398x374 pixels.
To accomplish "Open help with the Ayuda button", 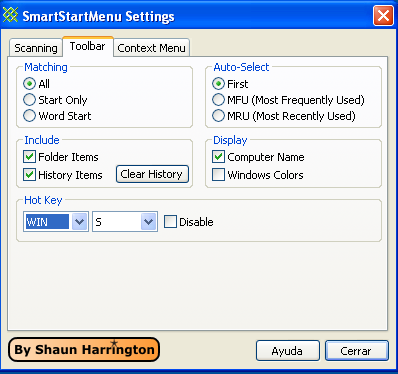I will pyautogui.click(x=288, y=351).
